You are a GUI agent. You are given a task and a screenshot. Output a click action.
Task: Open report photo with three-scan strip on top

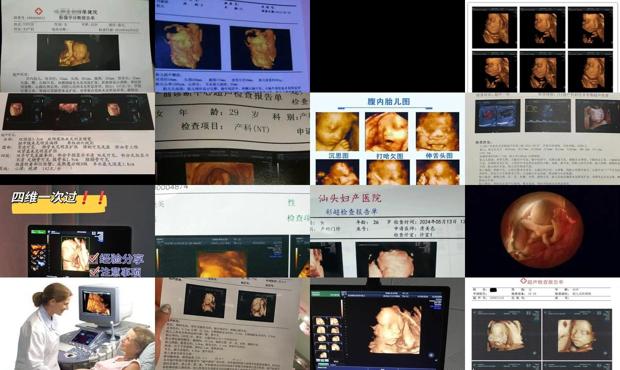pos(77,139)
